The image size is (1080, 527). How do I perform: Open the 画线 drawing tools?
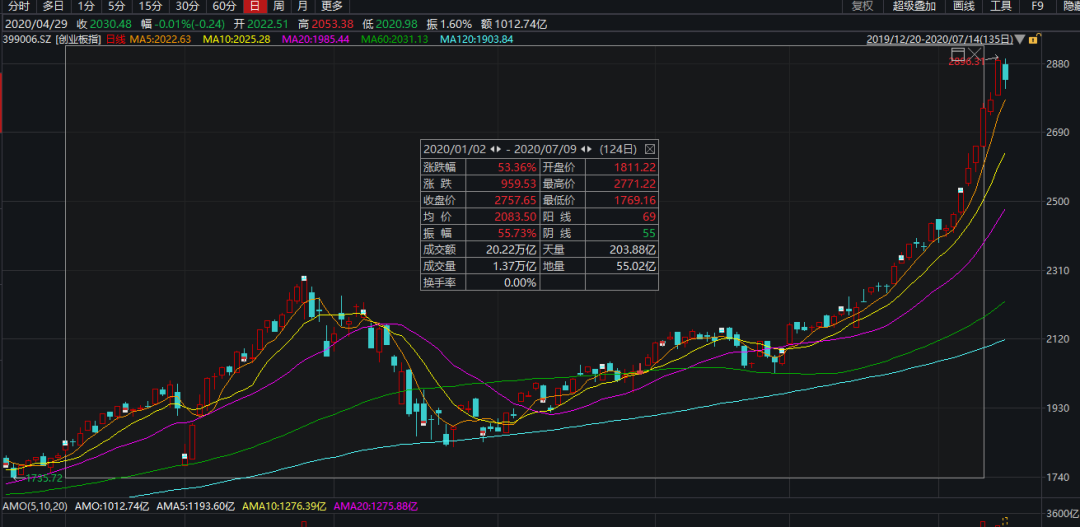click(963, 6)
